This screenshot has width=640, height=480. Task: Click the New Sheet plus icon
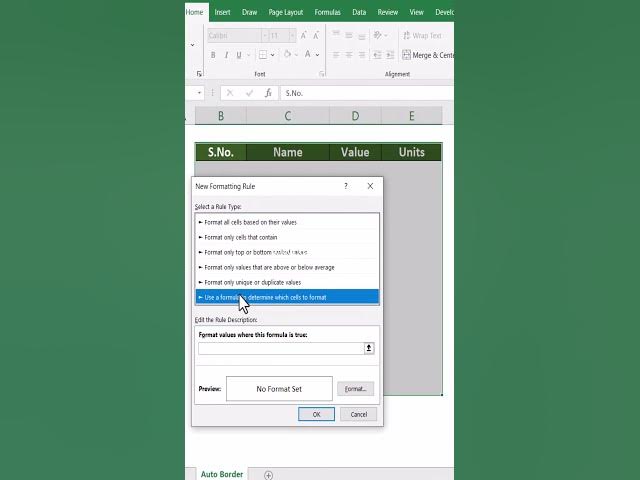pyautogui.click(x=268, y=475)
